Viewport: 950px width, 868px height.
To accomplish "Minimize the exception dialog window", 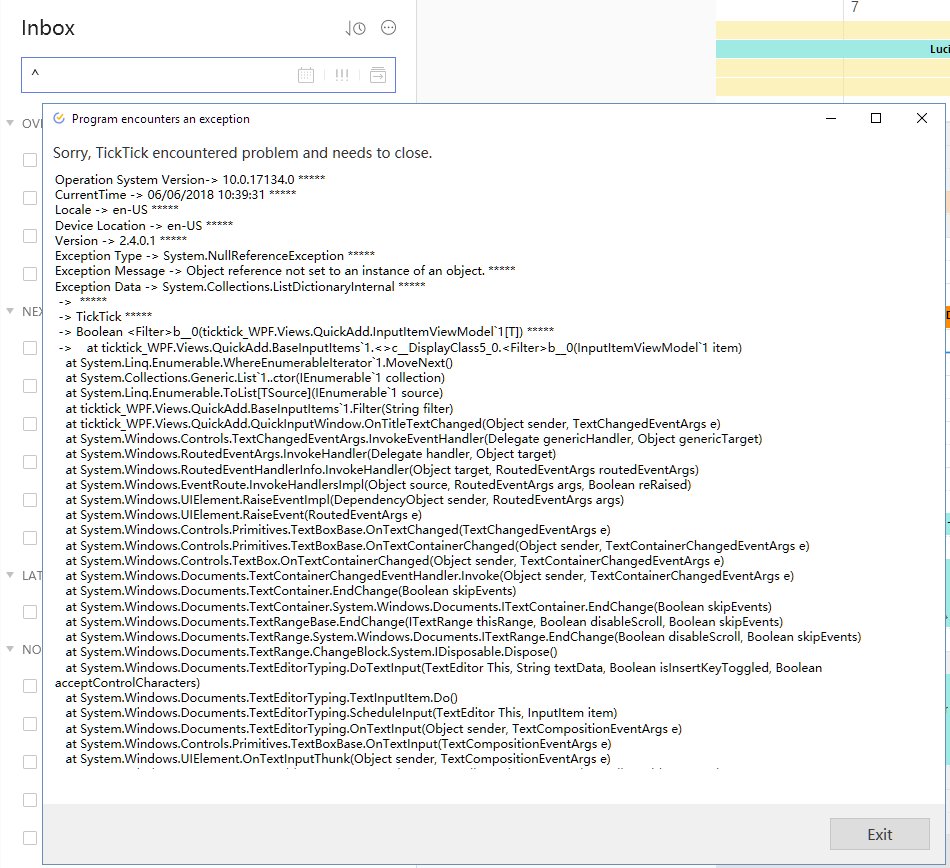I will coord(831,118).
